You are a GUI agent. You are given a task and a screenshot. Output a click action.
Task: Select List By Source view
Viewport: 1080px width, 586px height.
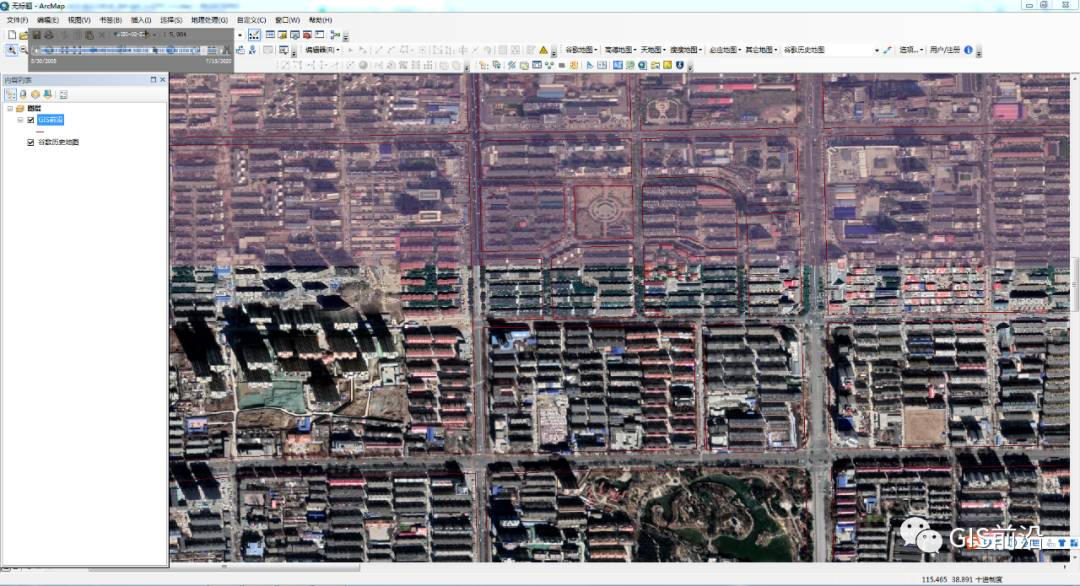click(x=23, y=94)
